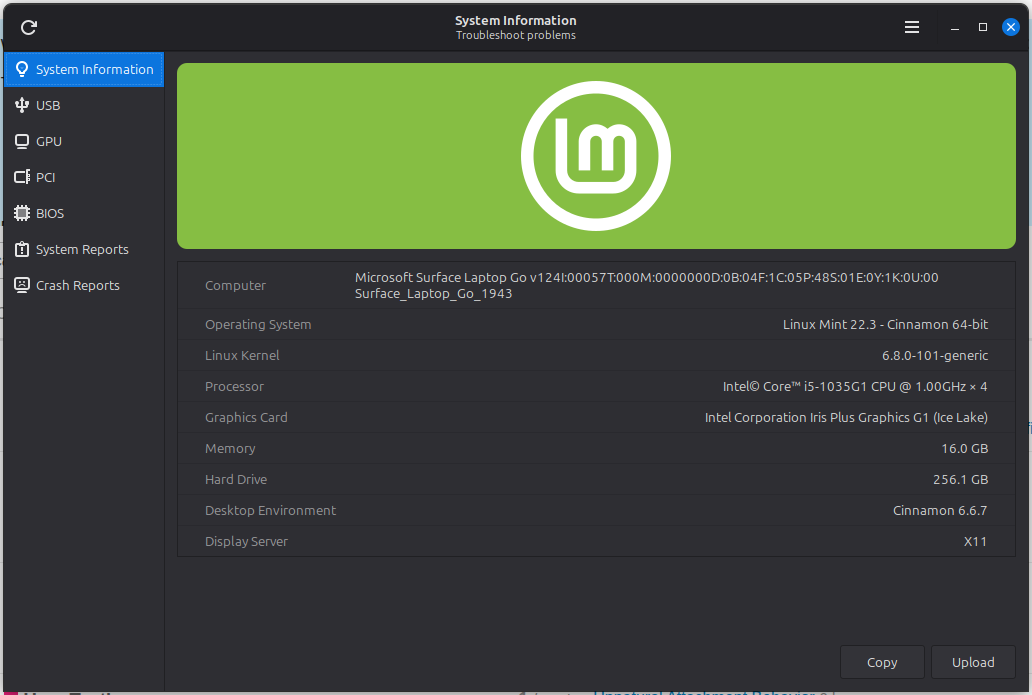The width and height of the screenshot is (1032, 695).
Task: Select the USB icon in the sidebar
Action: (x=22, y=105)
